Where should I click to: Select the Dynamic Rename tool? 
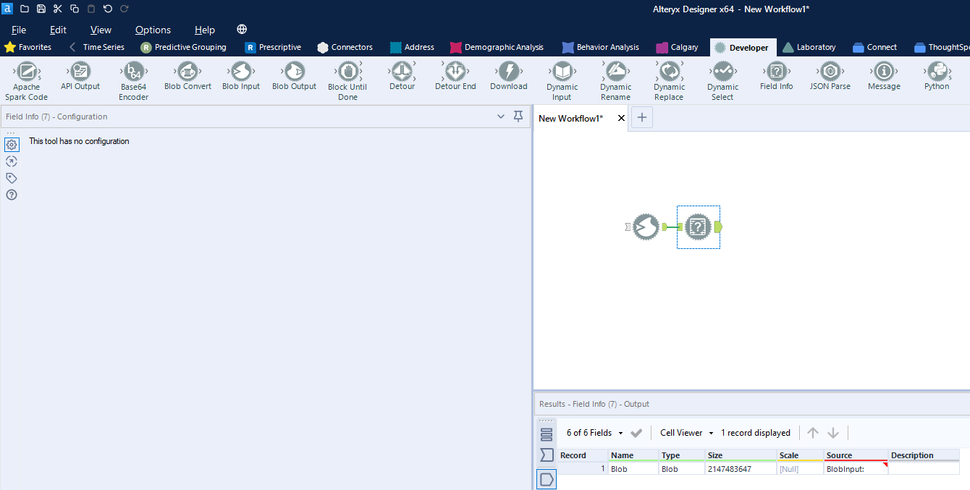click(616, 81)
